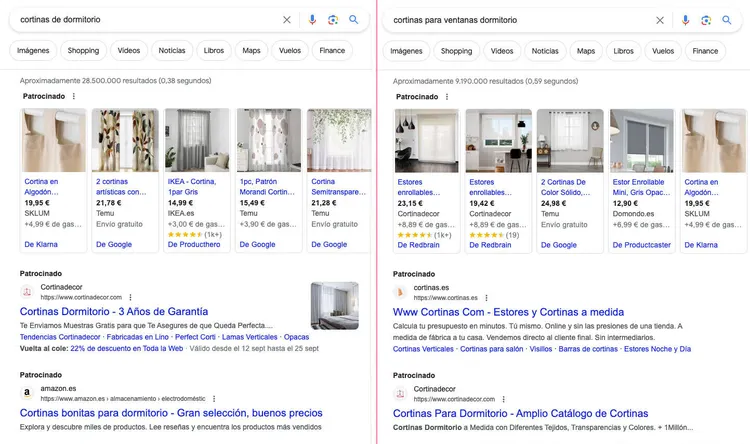Start voice search in right search bar
Viewport: 750px width, 444px height.
tap(685, 20)
